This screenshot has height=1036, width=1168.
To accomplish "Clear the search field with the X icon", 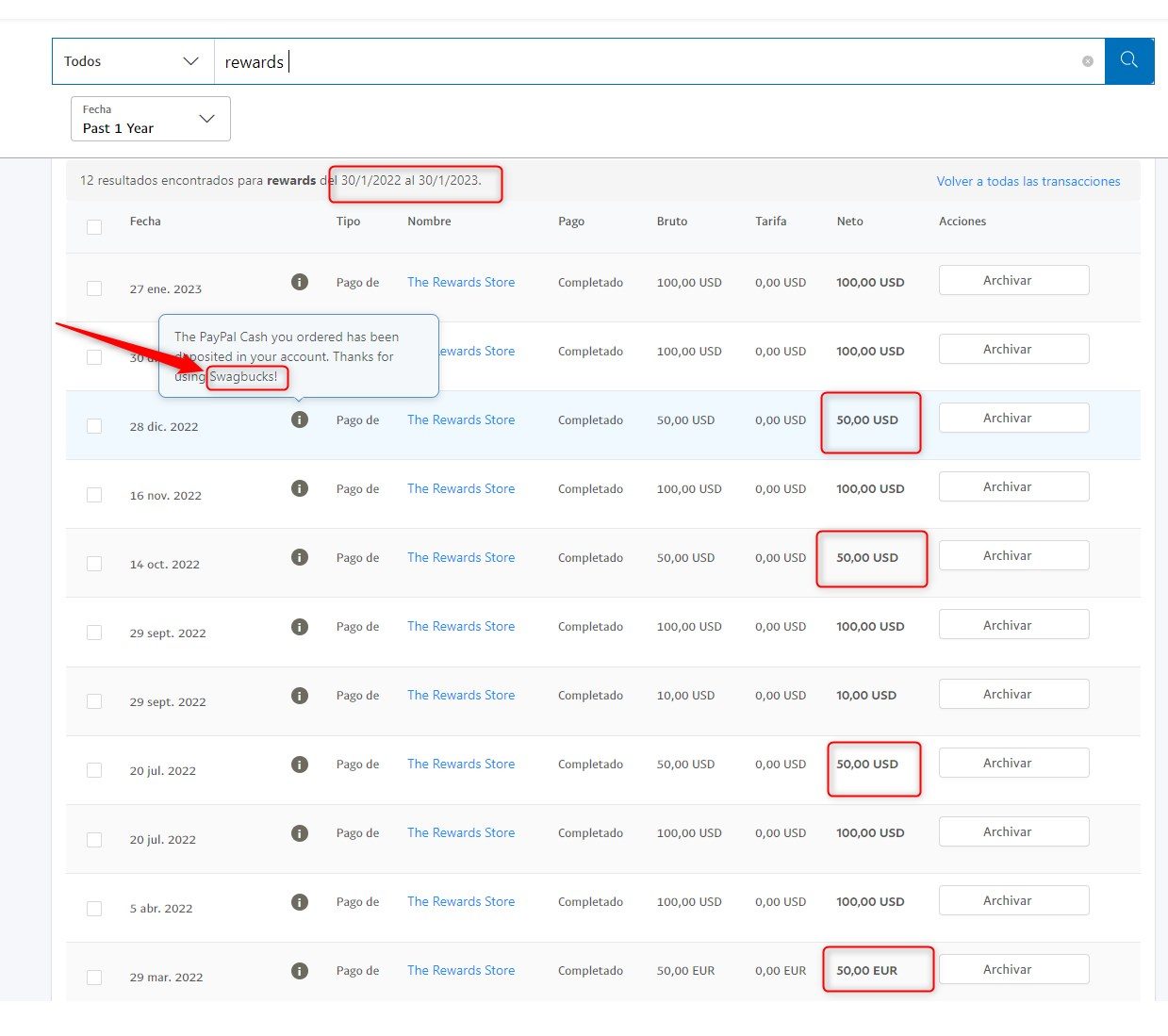I will click(1088, 61).
